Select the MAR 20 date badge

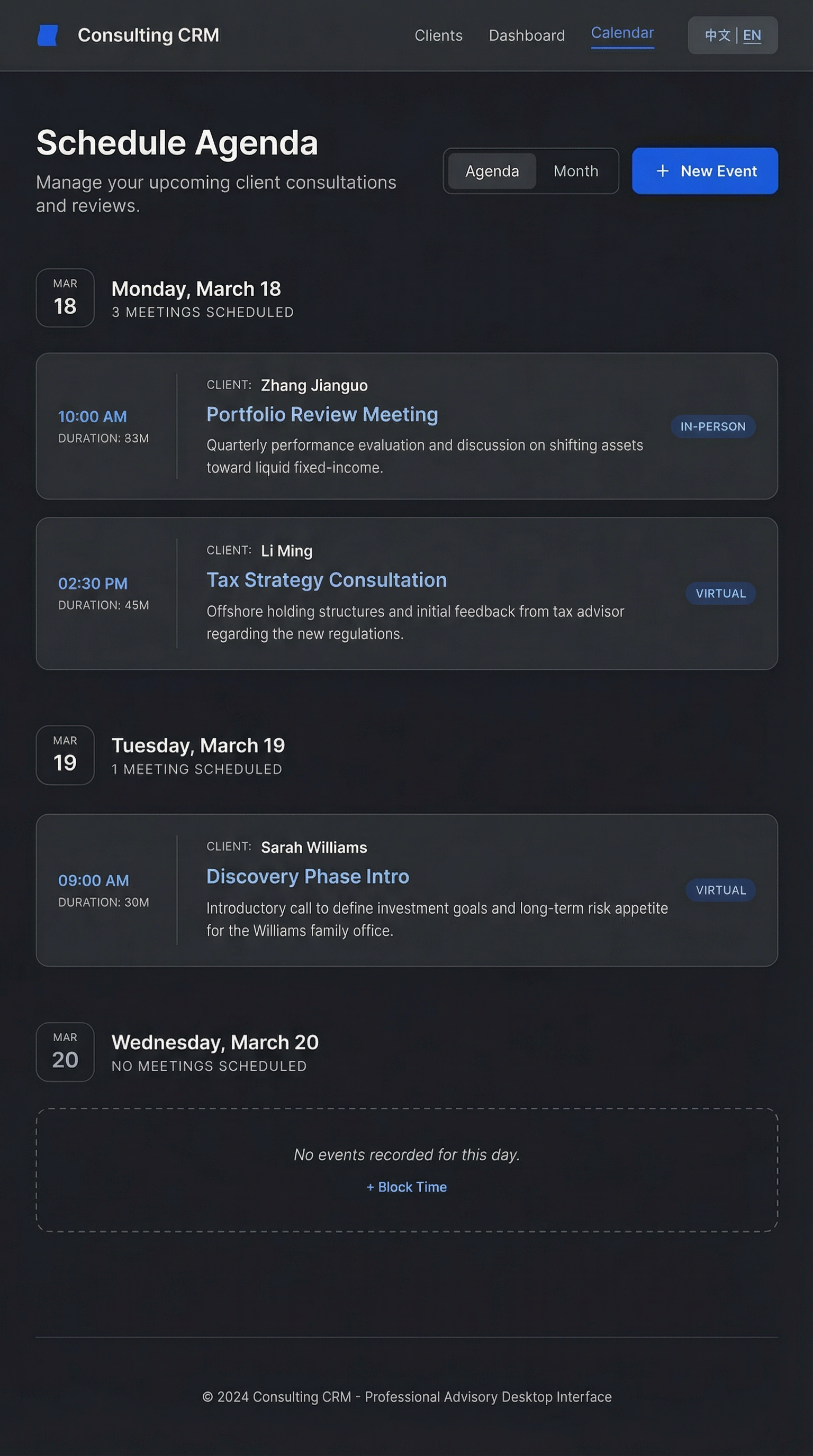[x=65, y=1052]
